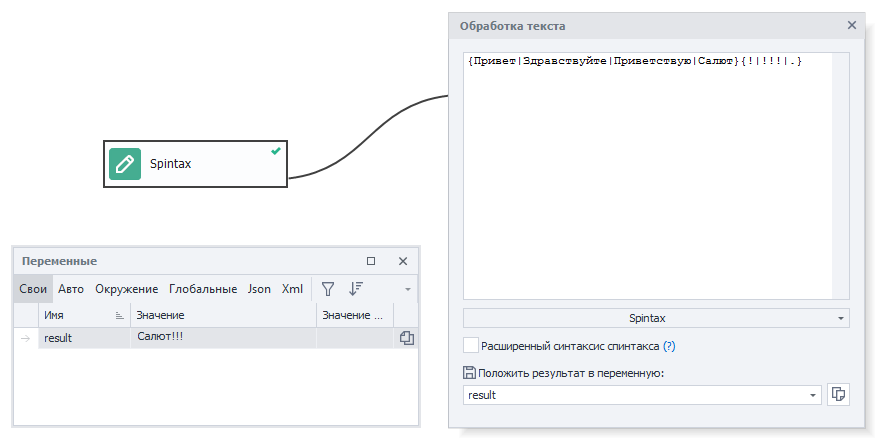Click the green pencil icon on Spintax node
Viewport: 876px width, 440px height.
point(125,164)
